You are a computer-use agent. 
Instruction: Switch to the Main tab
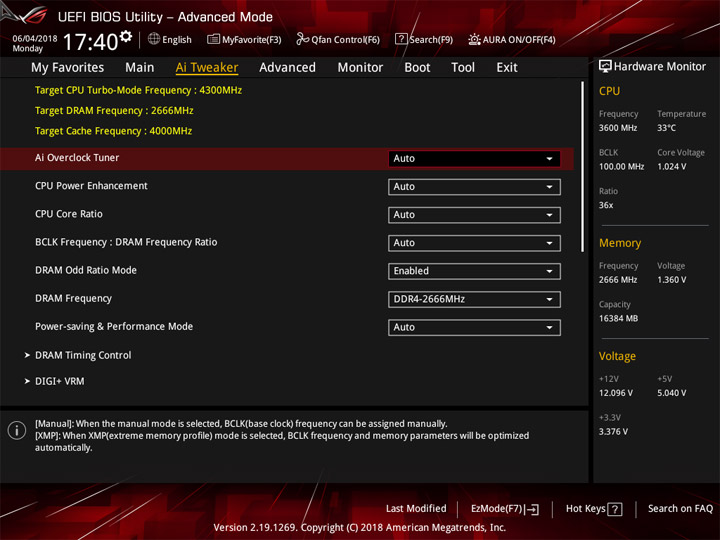140,68
